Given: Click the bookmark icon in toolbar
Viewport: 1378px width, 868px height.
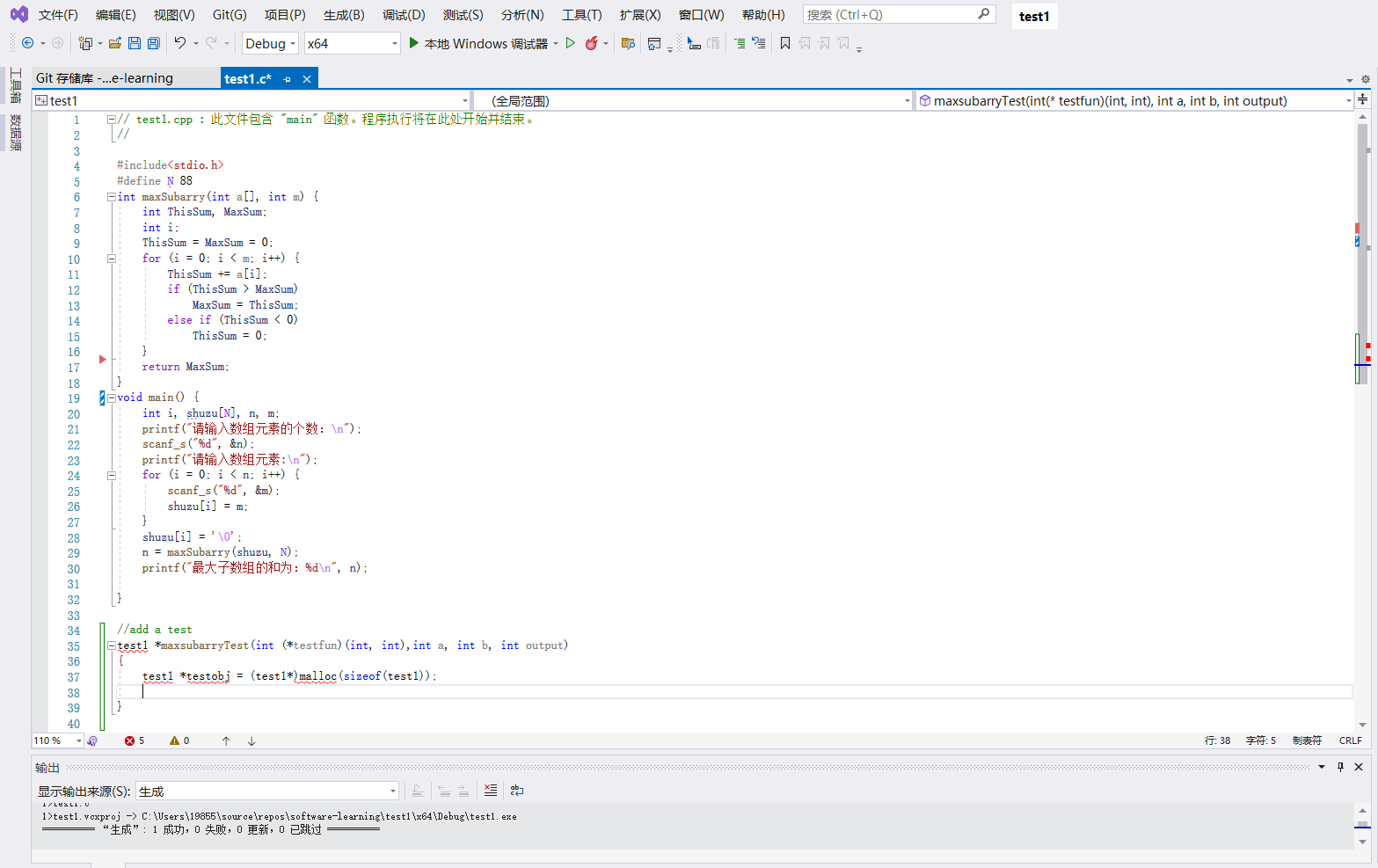Looking at the screenshot, I should [x=785, y=43].
